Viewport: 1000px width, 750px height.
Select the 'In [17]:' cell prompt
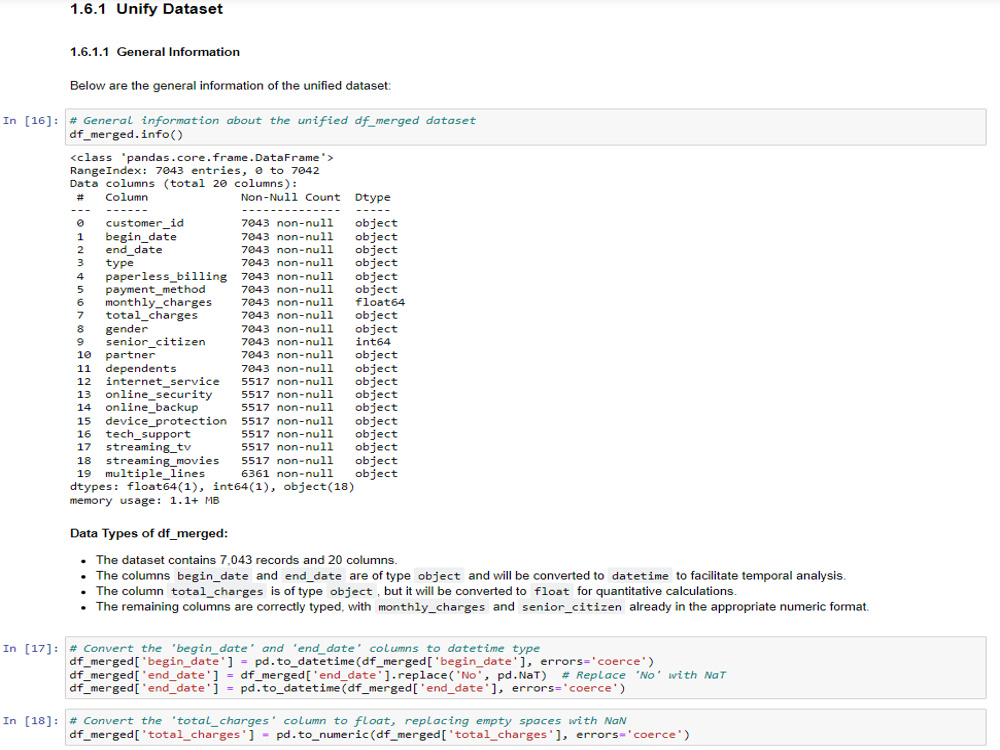pos(31,649)
